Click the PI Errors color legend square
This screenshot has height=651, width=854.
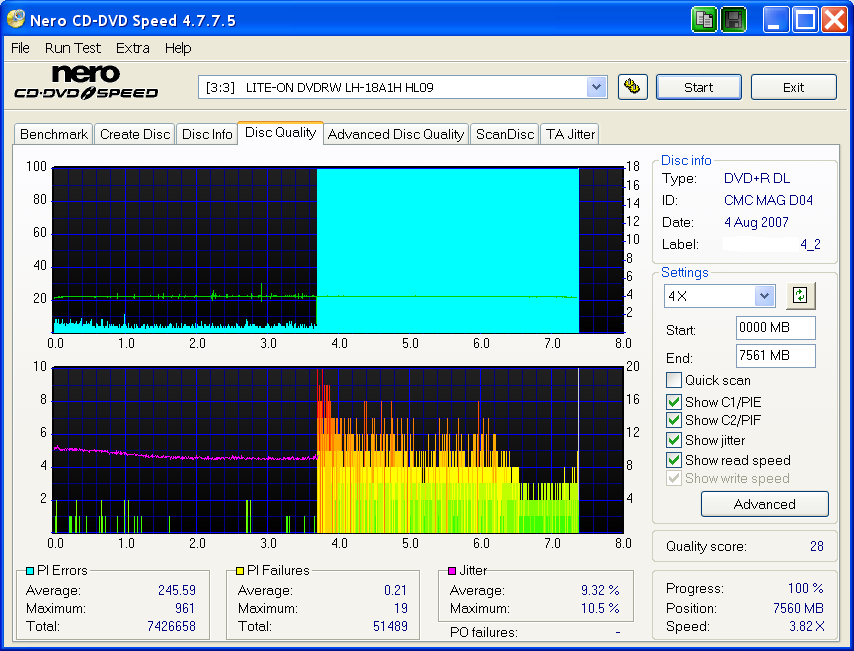(x=30, y=570)
